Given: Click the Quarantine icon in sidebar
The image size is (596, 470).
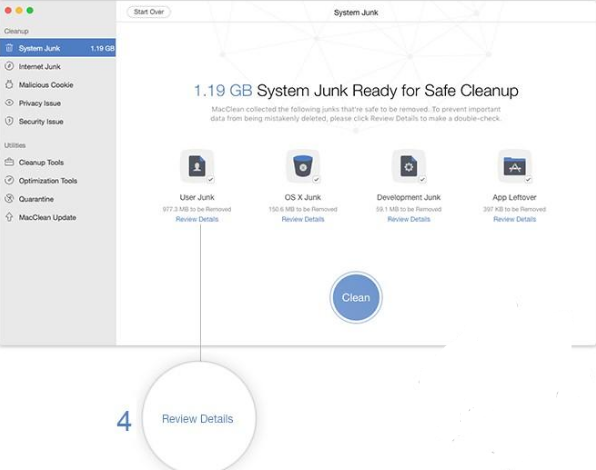Looking at the screenshot, I should pyautogui.click(x=9, y=198).
